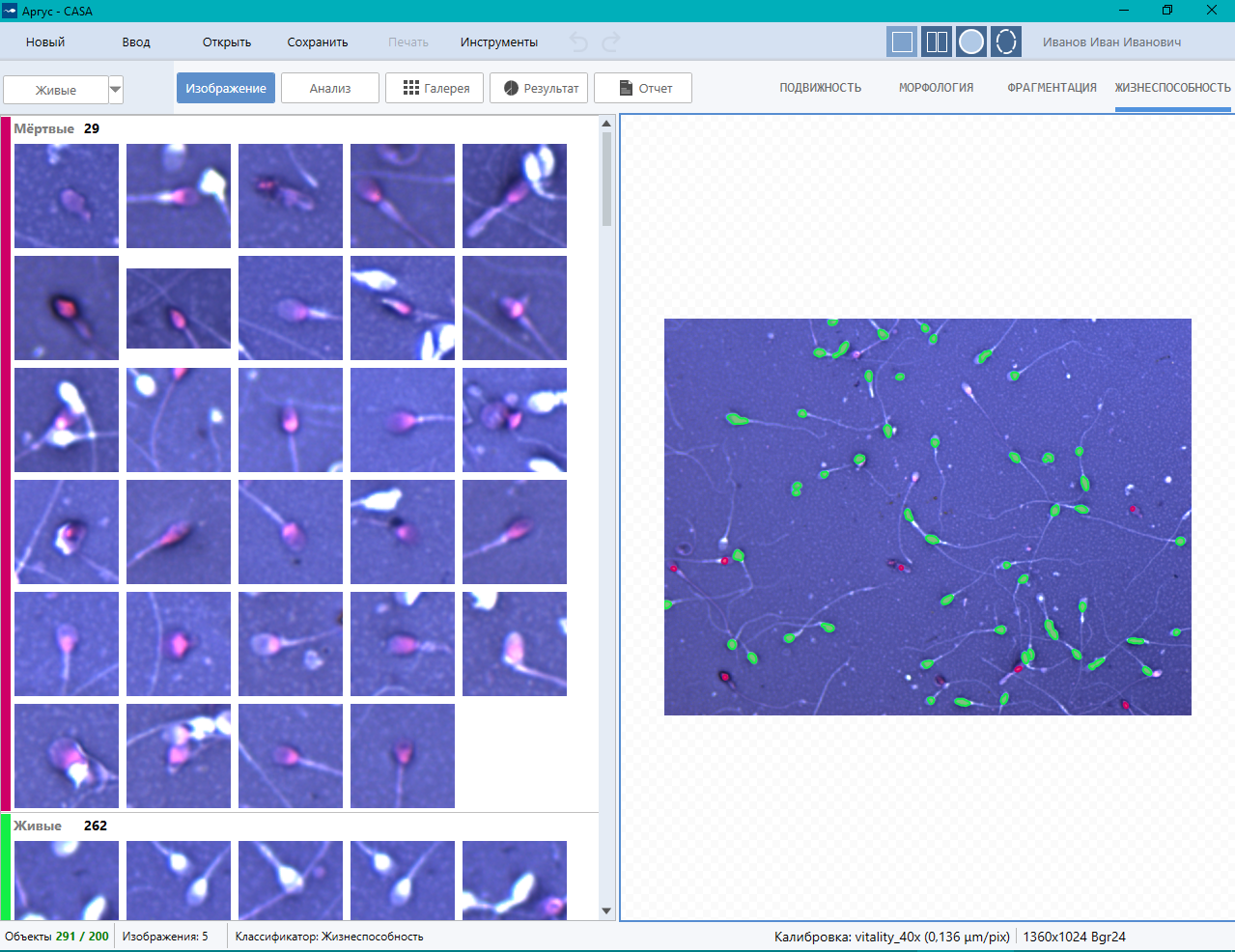Open the Инструменты menu
The width and height of the screenshot is (1235, 952).
498,42
